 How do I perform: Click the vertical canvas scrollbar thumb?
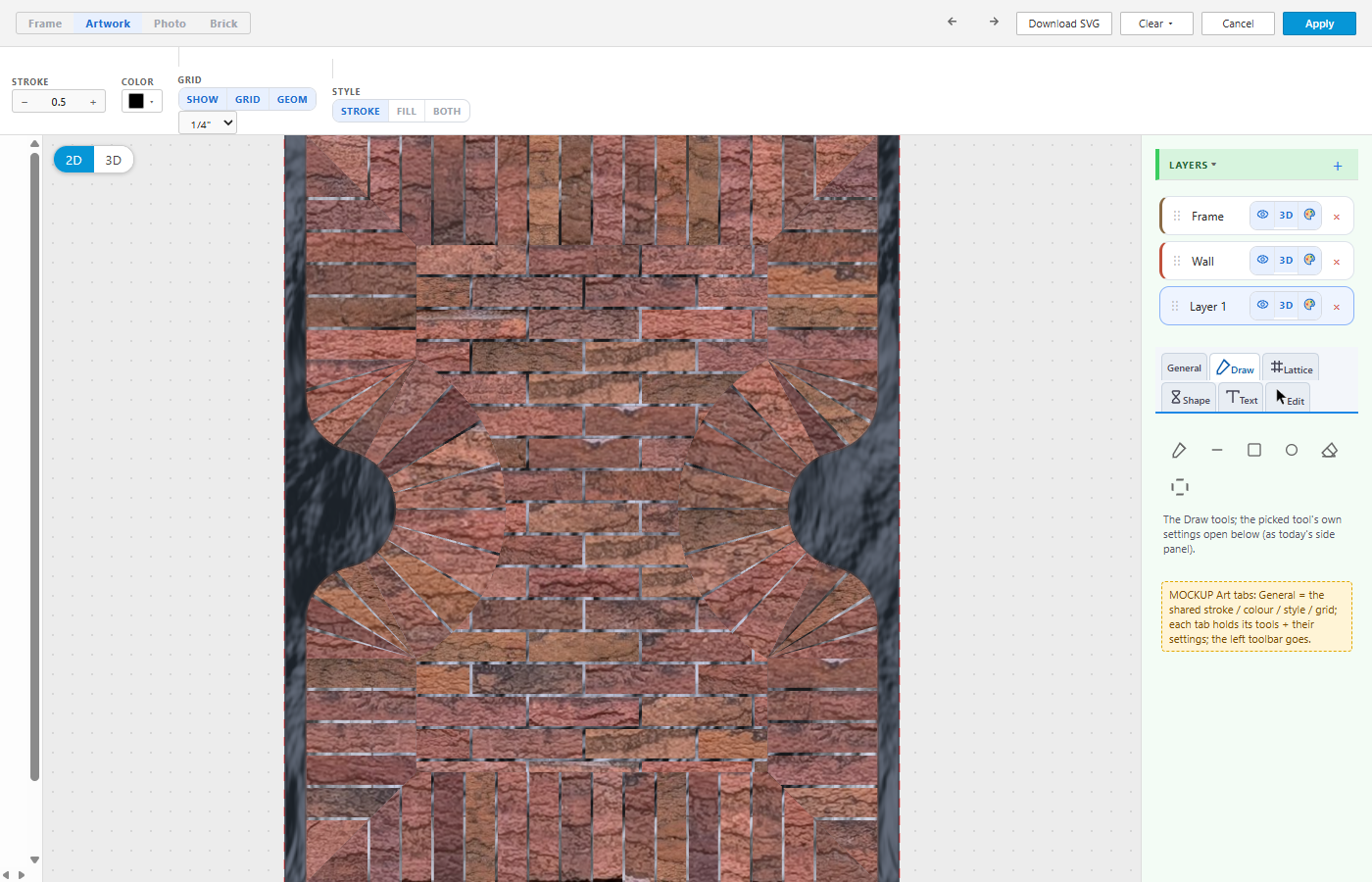(x=34, y=466)
